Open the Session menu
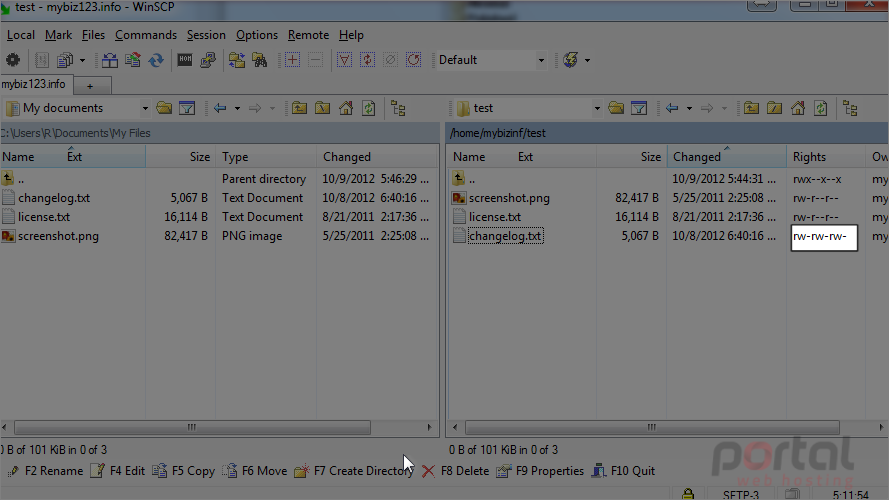The width and height of the screenshot is (889, 500). pyautogui.click(x=206, y=35)
